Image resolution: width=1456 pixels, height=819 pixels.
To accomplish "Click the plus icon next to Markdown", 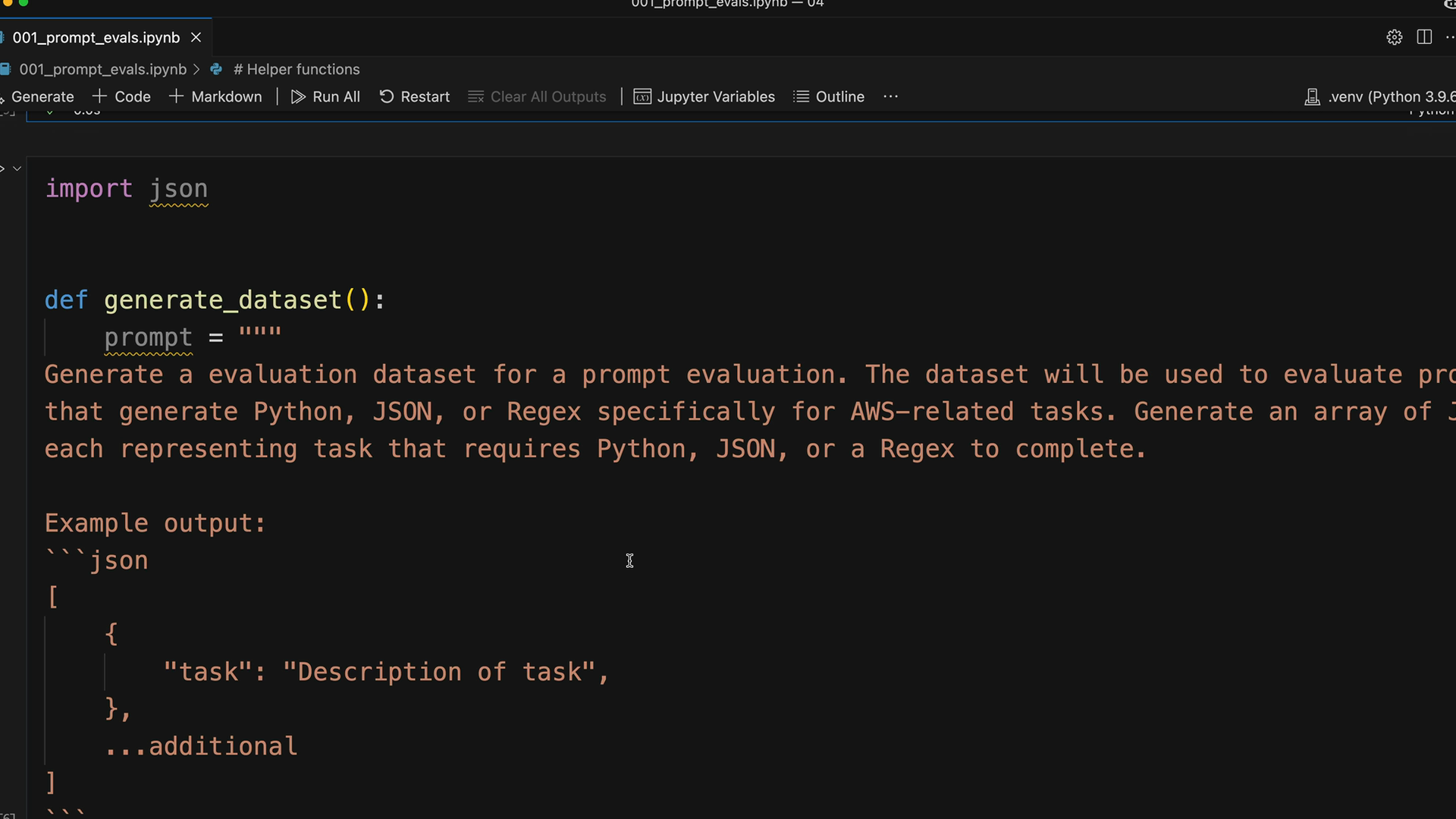I will point(176,96).
